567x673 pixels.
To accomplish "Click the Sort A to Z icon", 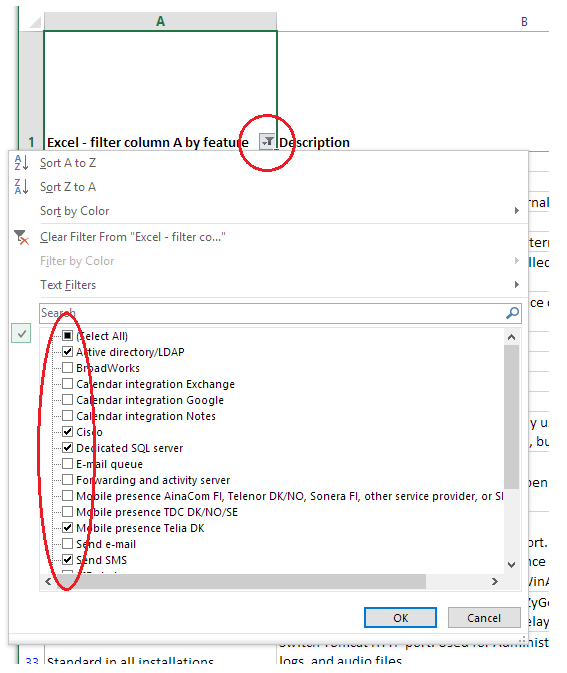I will pos(21,163).
